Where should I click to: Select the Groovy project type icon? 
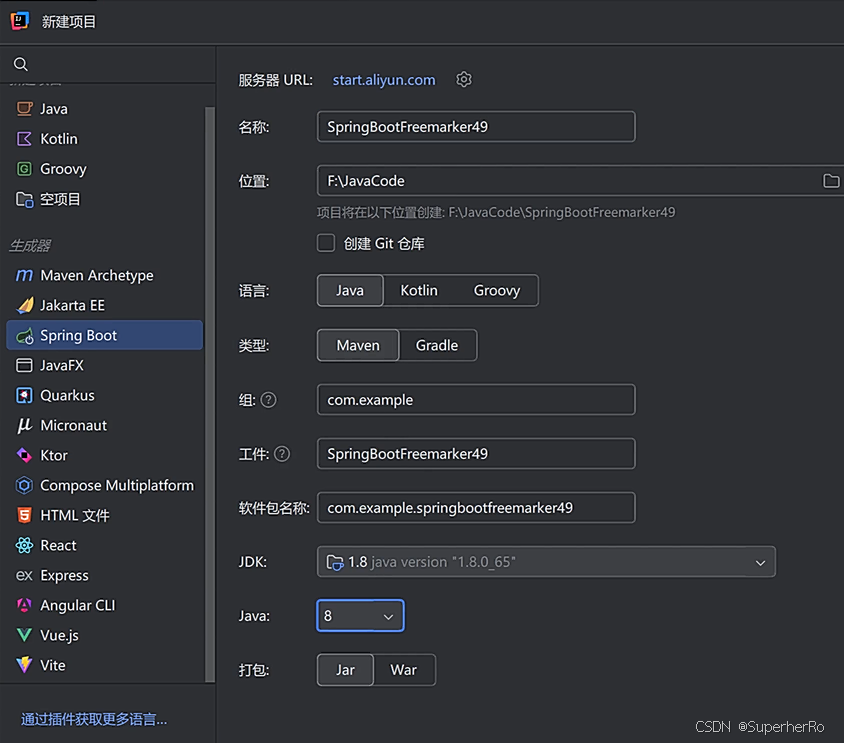click(x=24, y=169)
